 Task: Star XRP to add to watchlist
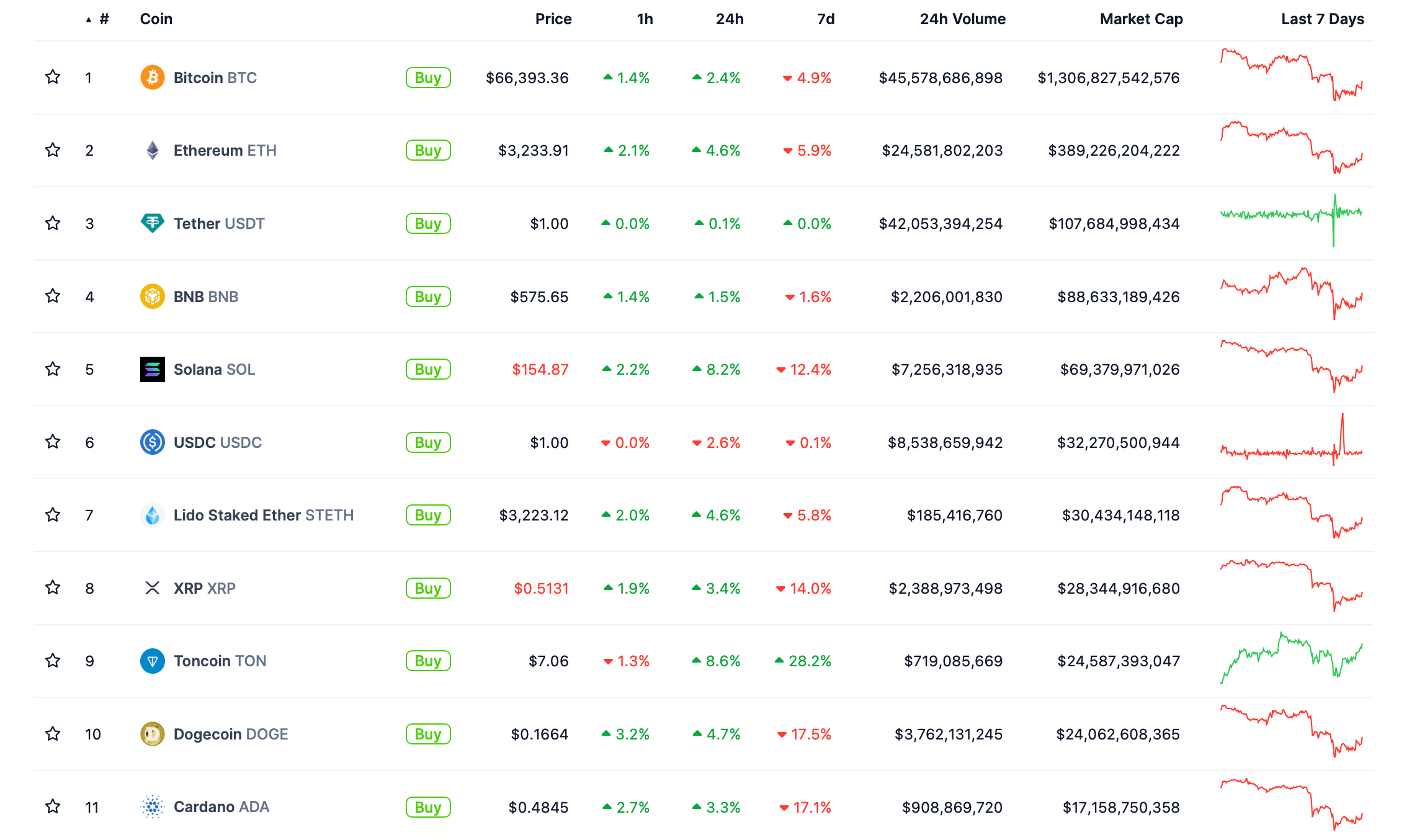[53, 588]
